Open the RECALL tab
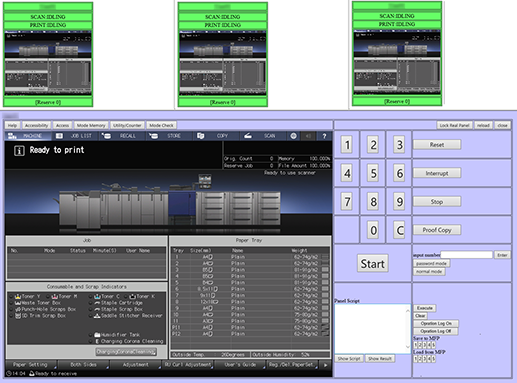The width and height of the screenshot is (517, 383). tap(122, 136)
